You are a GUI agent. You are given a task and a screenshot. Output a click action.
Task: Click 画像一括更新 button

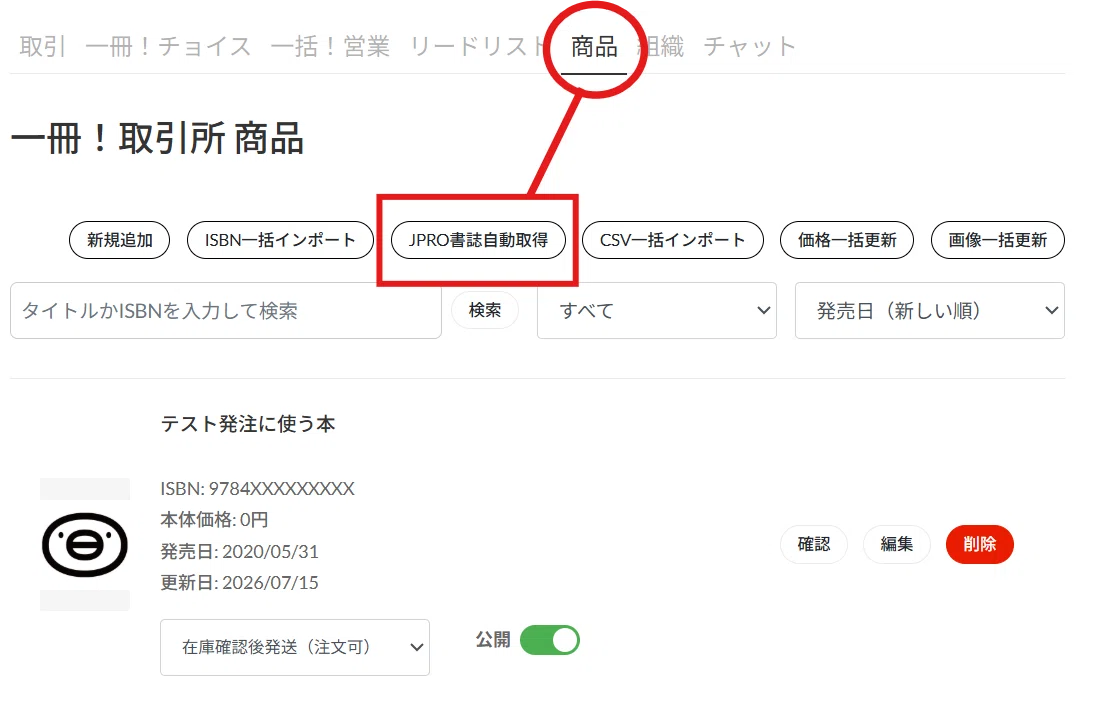(997, 240)
